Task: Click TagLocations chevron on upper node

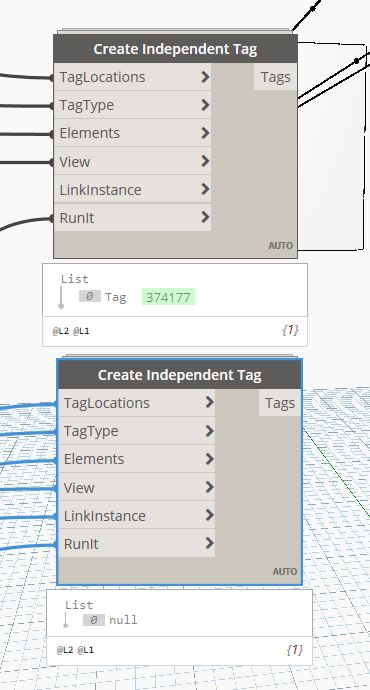Action: [x=205, y=77]
